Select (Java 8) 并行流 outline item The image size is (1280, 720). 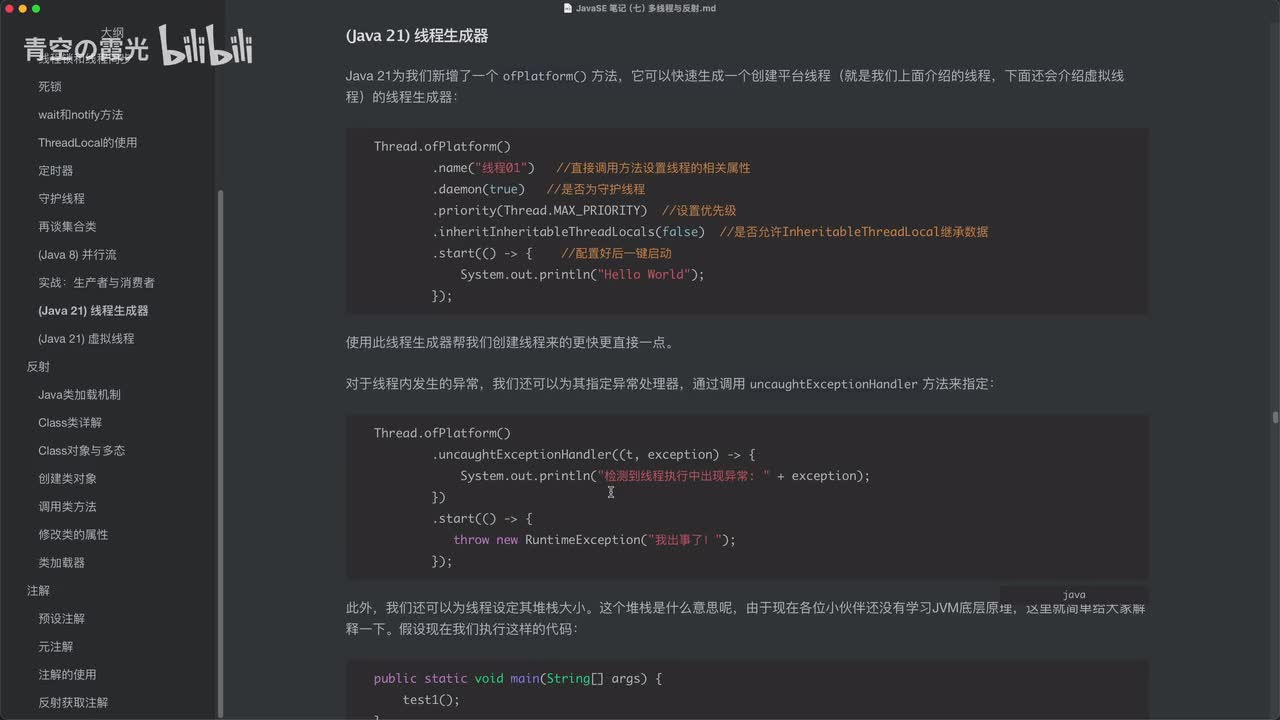click(x=78, y=255)
